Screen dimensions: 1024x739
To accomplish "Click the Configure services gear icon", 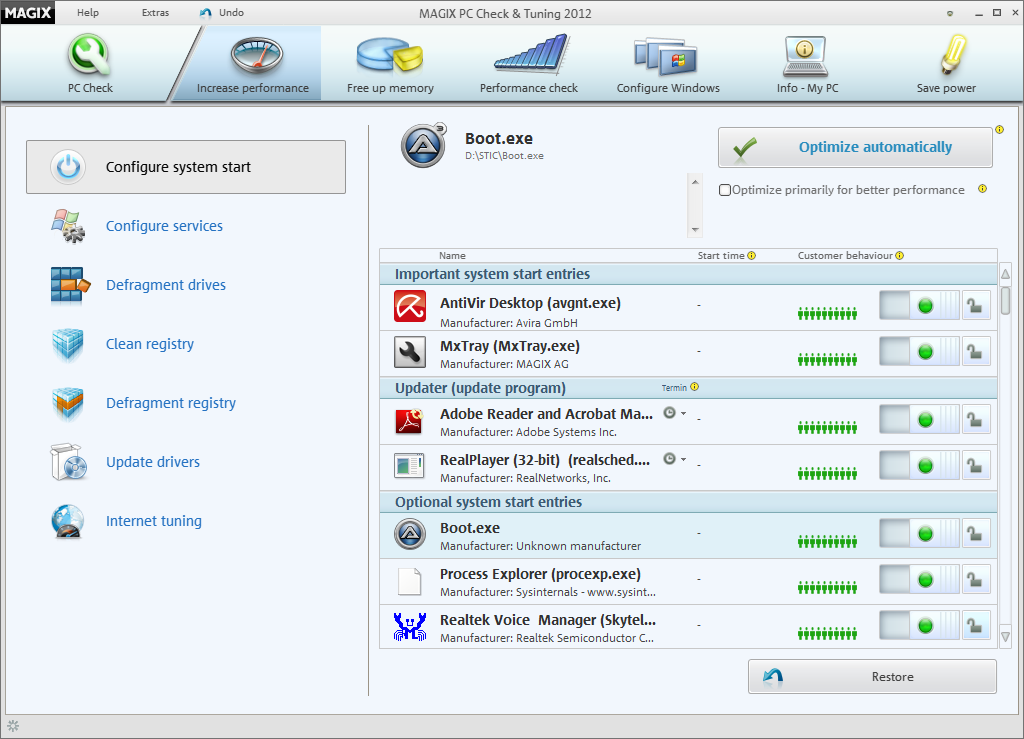I will coord(68,226).
